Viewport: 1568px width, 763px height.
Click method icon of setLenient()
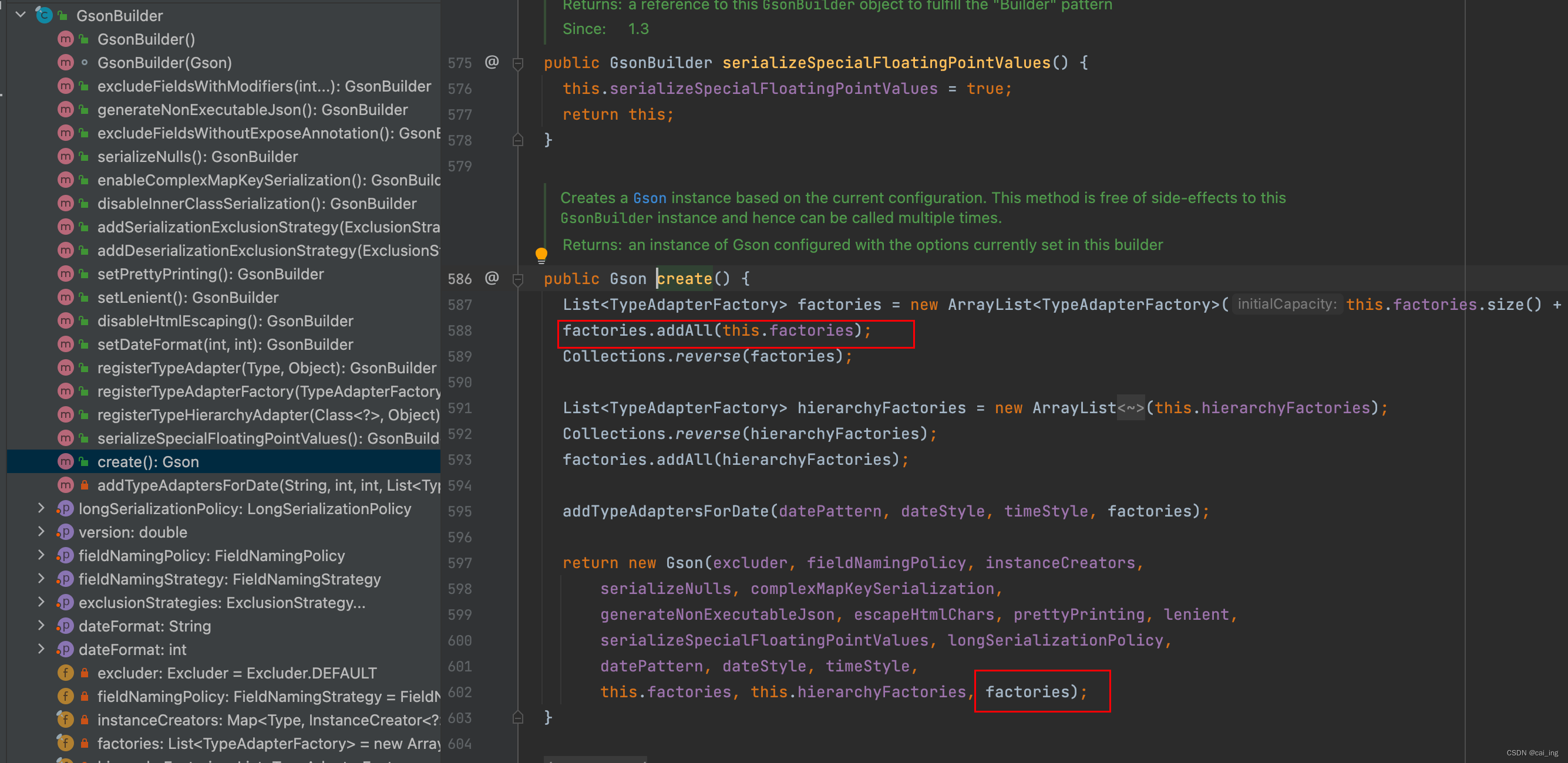point(66,297)
